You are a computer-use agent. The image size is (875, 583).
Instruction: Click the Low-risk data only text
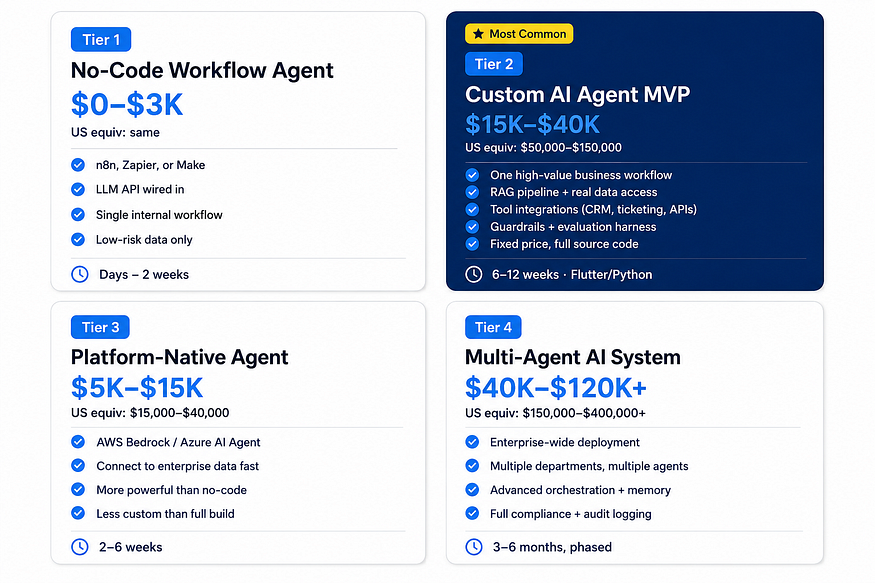pyautogui.click(x=144, y=240)
